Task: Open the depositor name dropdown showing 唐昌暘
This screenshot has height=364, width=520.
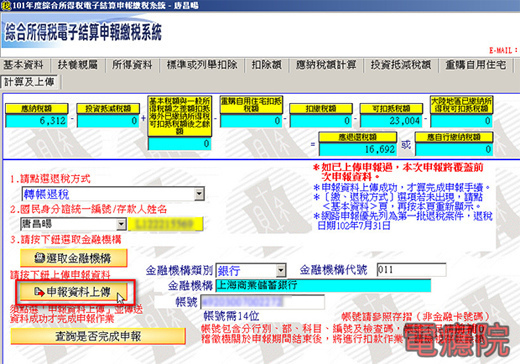Action: click(x=121, y=224)
